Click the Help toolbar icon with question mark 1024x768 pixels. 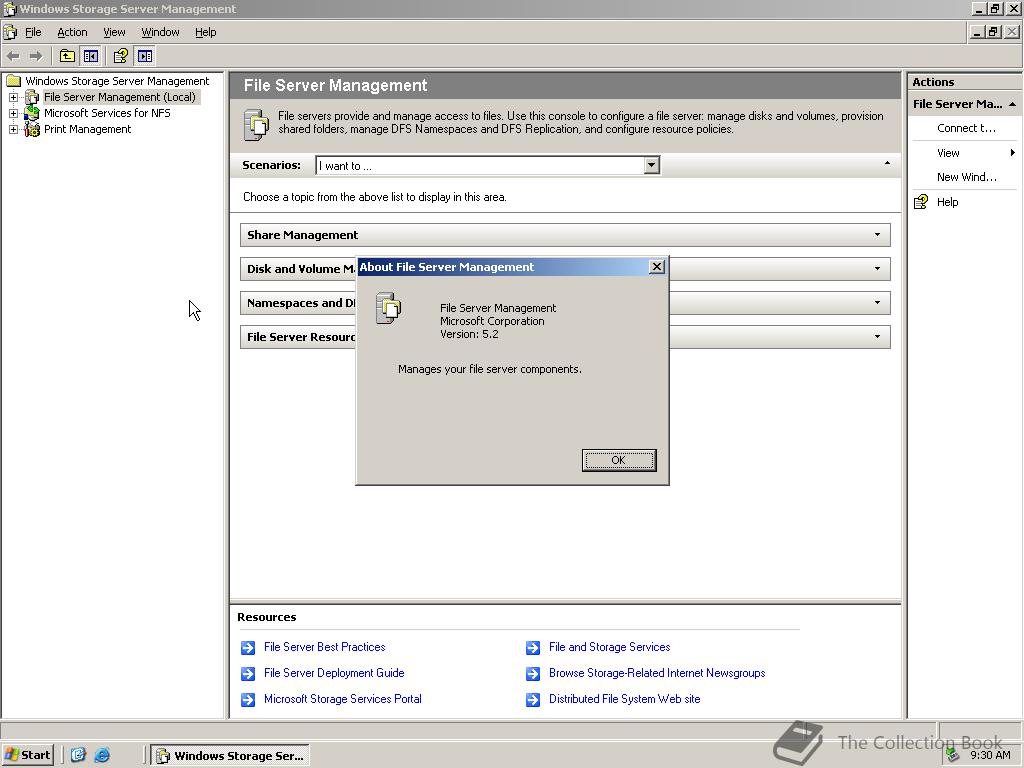[120, 56]
